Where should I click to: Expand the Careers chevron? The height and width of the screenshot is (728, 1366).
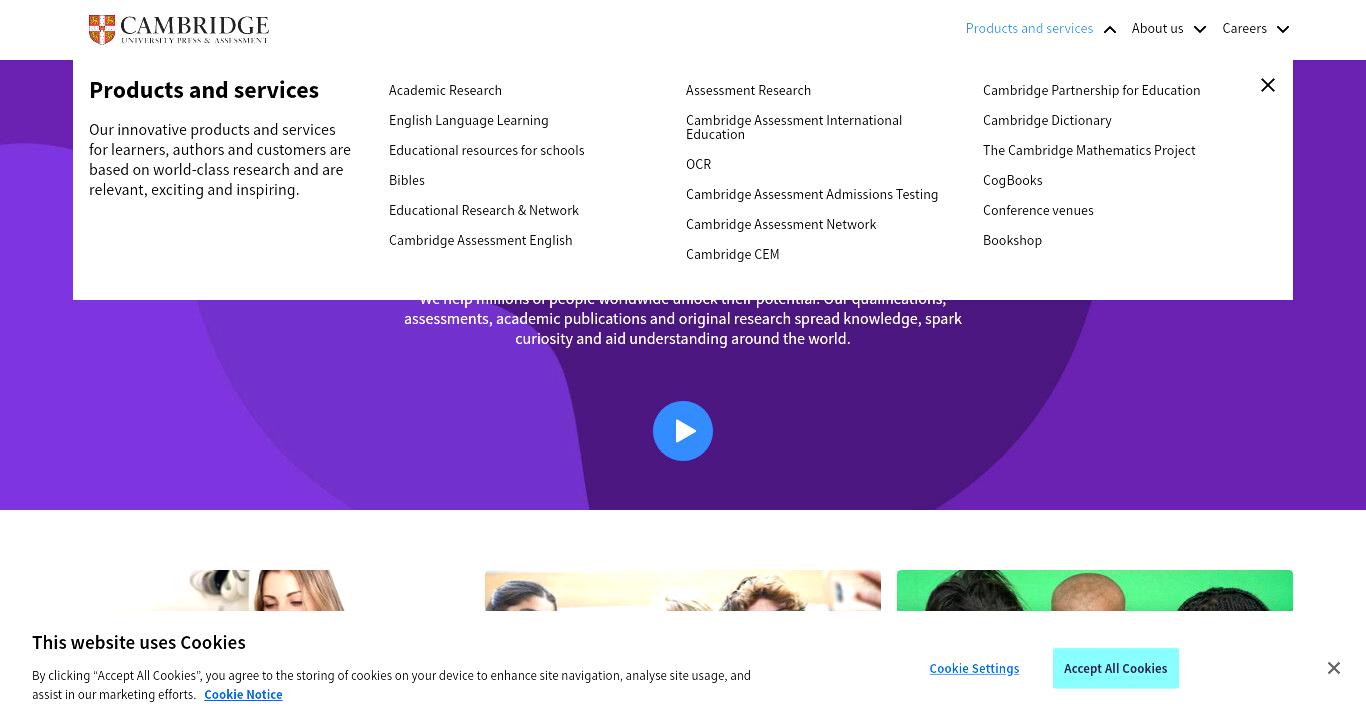[x=1283, y=29]
